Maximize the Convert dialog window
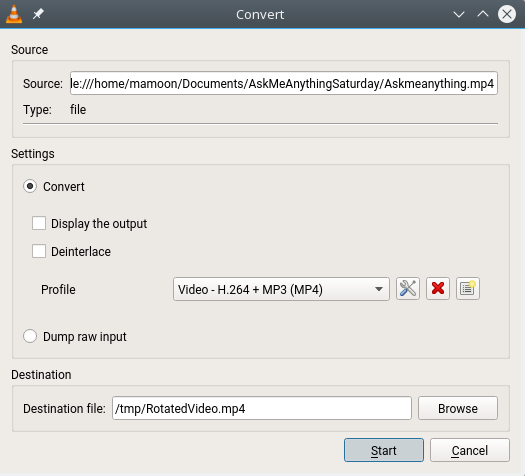The height and width of the screenshot is (476, 525). click(x=482, y=14)
